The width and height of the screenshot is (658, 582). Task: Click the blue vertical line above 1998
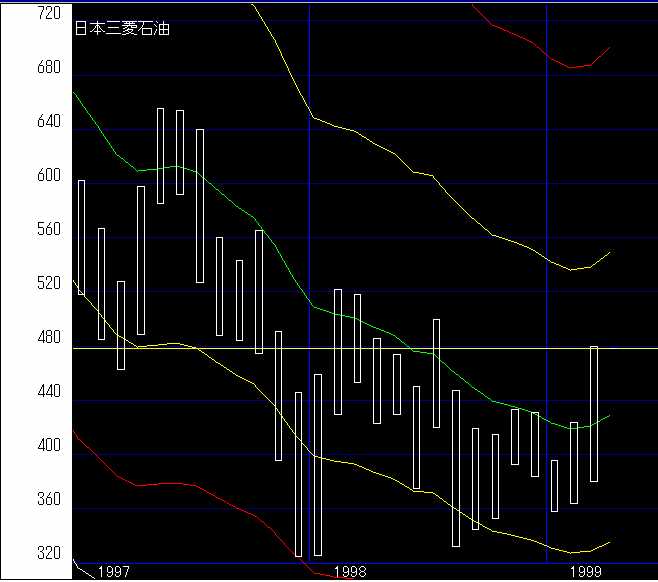(309, 200)
